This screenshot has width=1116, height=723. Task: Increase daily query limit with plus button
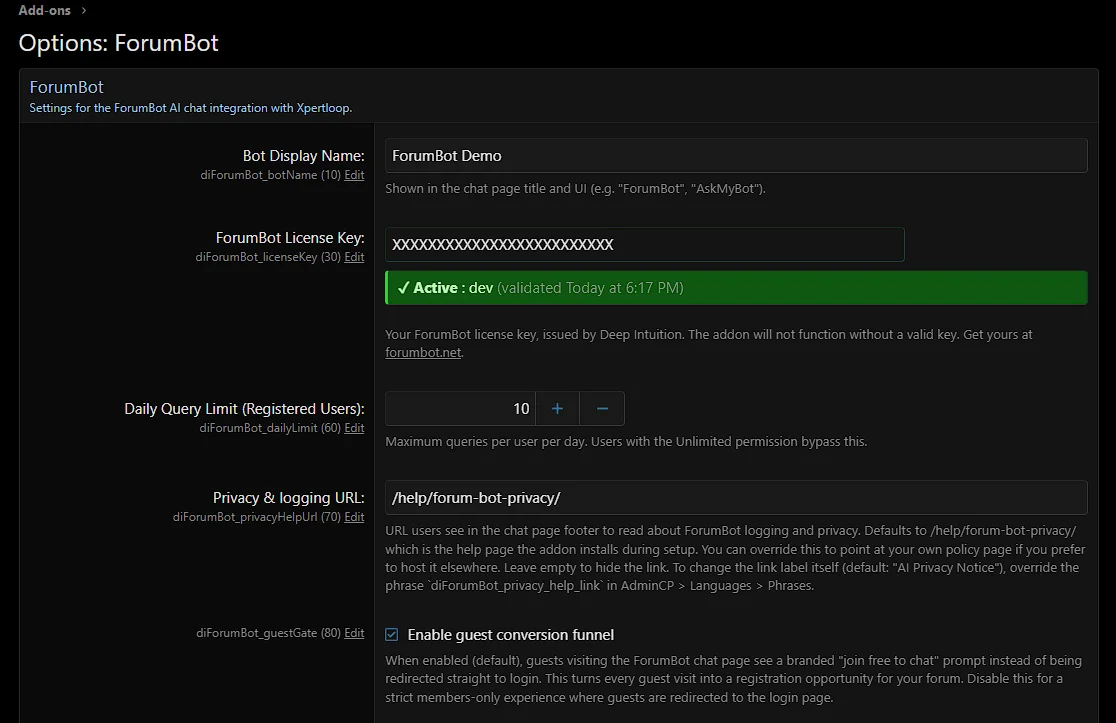click(x=558, y=409)
